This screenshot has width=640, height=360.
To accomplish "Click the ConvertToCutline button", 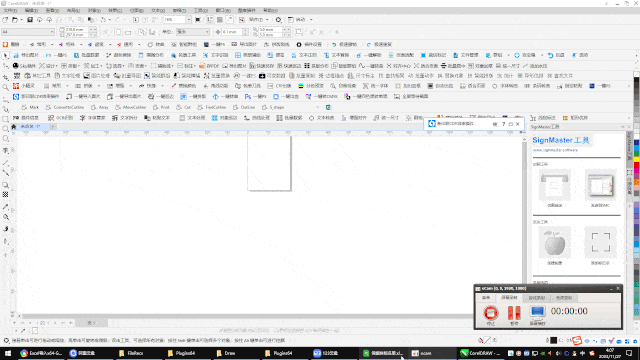I will coord(65,107).
